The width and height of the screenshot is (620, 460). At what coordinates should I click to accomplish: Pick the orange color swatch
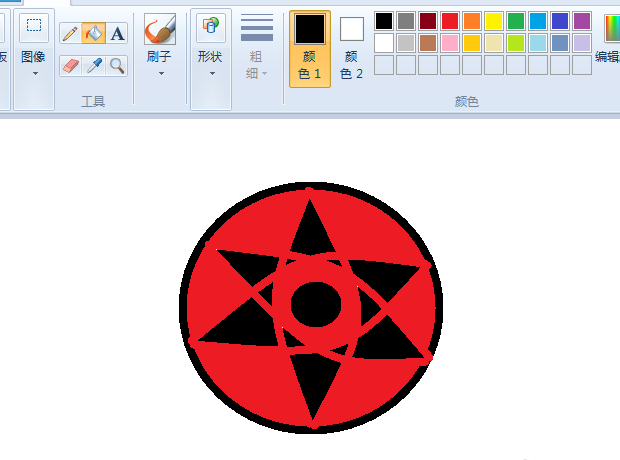point(472,21)
